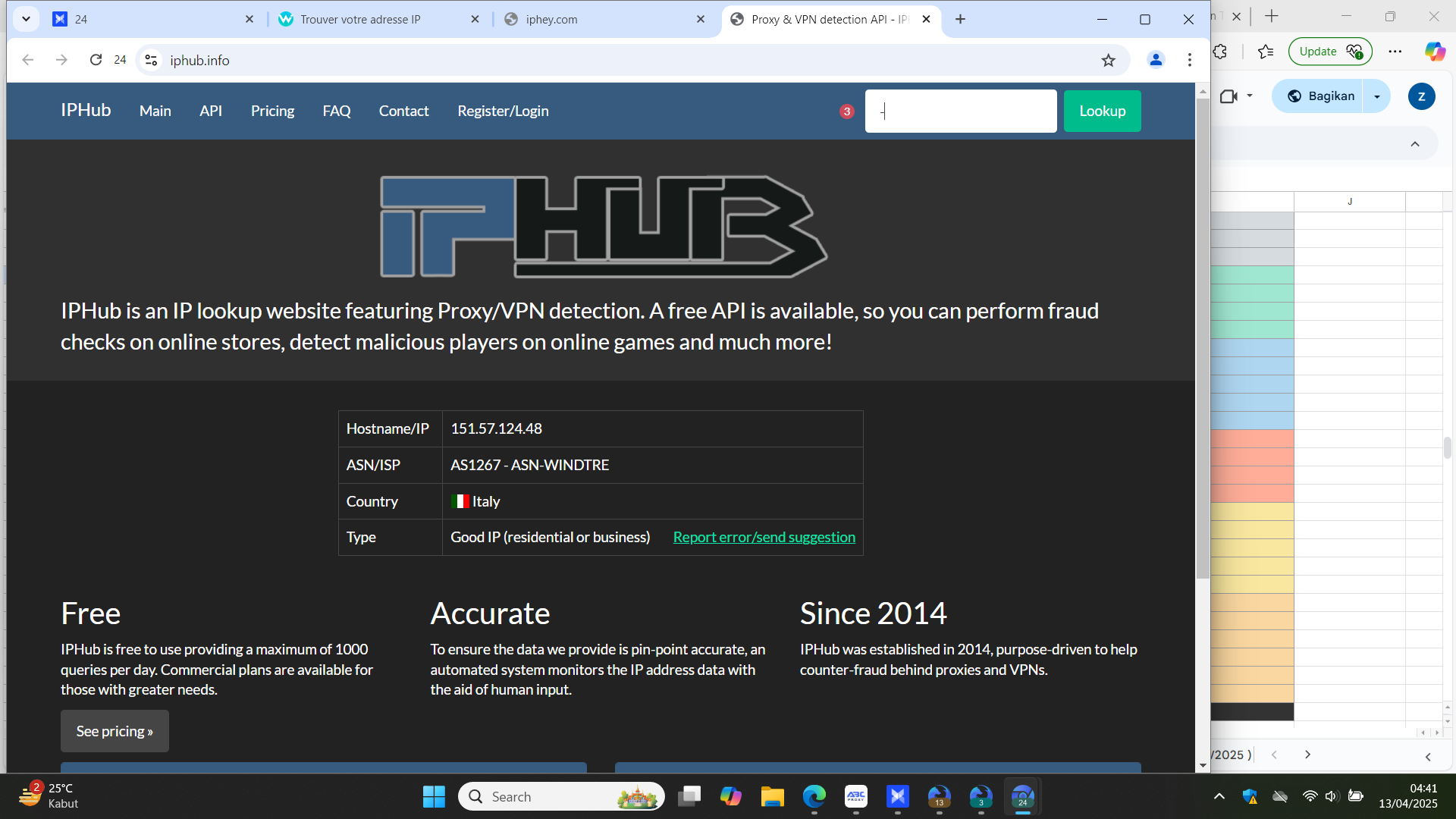Click the IPHub brand link
This screenshot has height=819, width=1456.
pyautogui.click(x=86, y=110)
